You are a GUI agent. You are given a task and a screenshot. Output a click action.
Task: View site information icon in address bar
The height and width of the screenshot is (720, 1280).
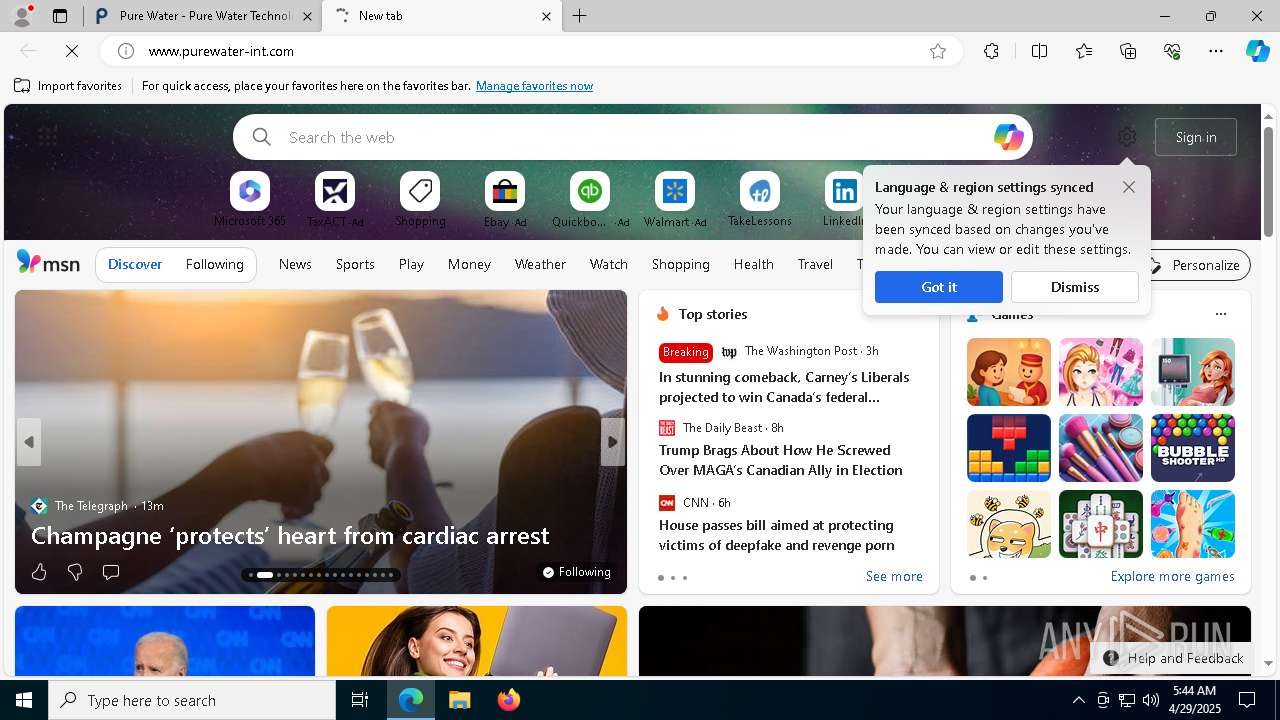click(126, 51)
